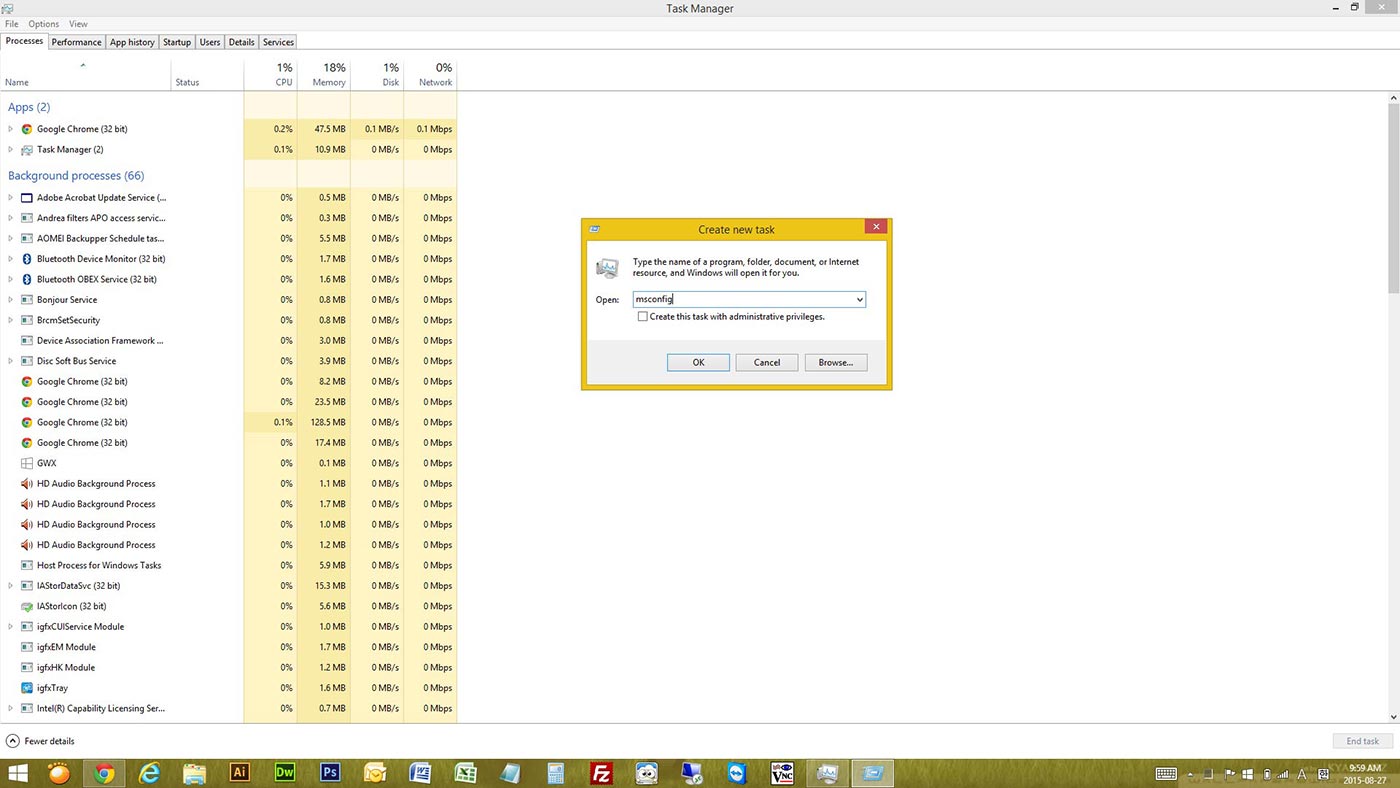
Task: Click the igfxTray process icon
Action: pos(27,688)
